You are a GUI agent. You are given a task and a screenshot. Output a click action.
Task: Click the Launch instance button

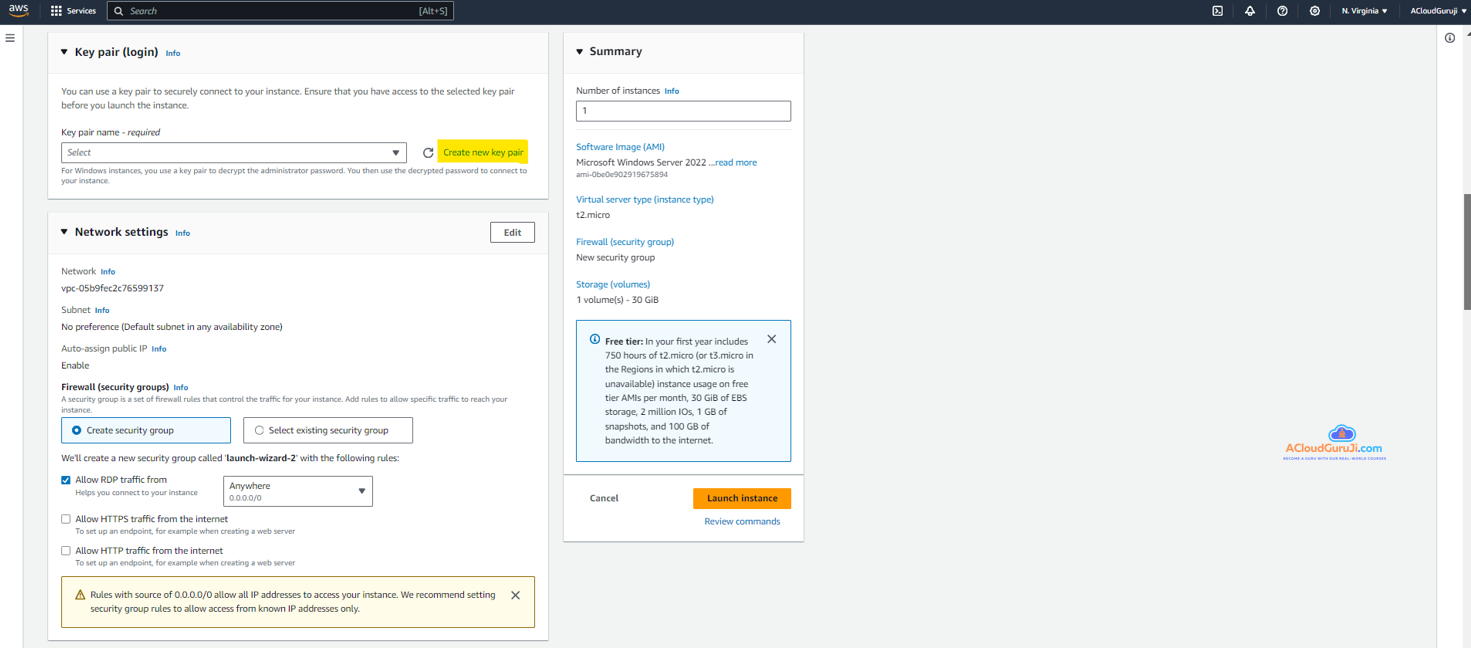(x=741, y=498)
